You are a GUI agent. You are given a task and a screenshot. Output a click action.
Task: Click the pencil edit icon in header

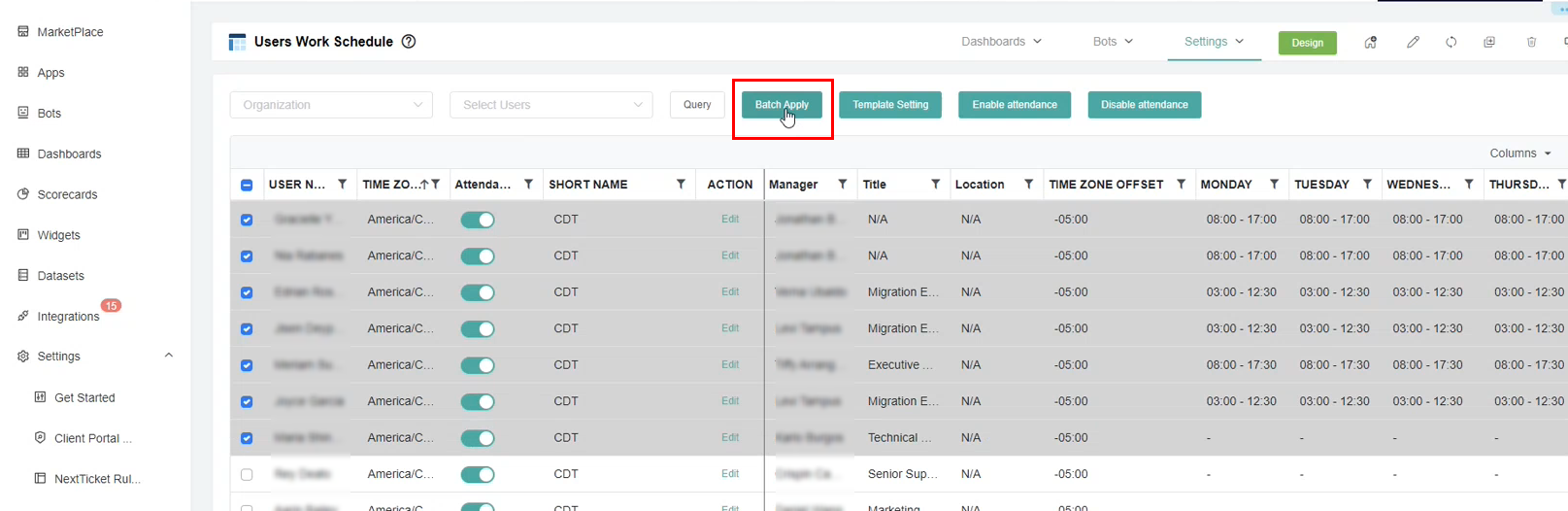point(1413,42)
